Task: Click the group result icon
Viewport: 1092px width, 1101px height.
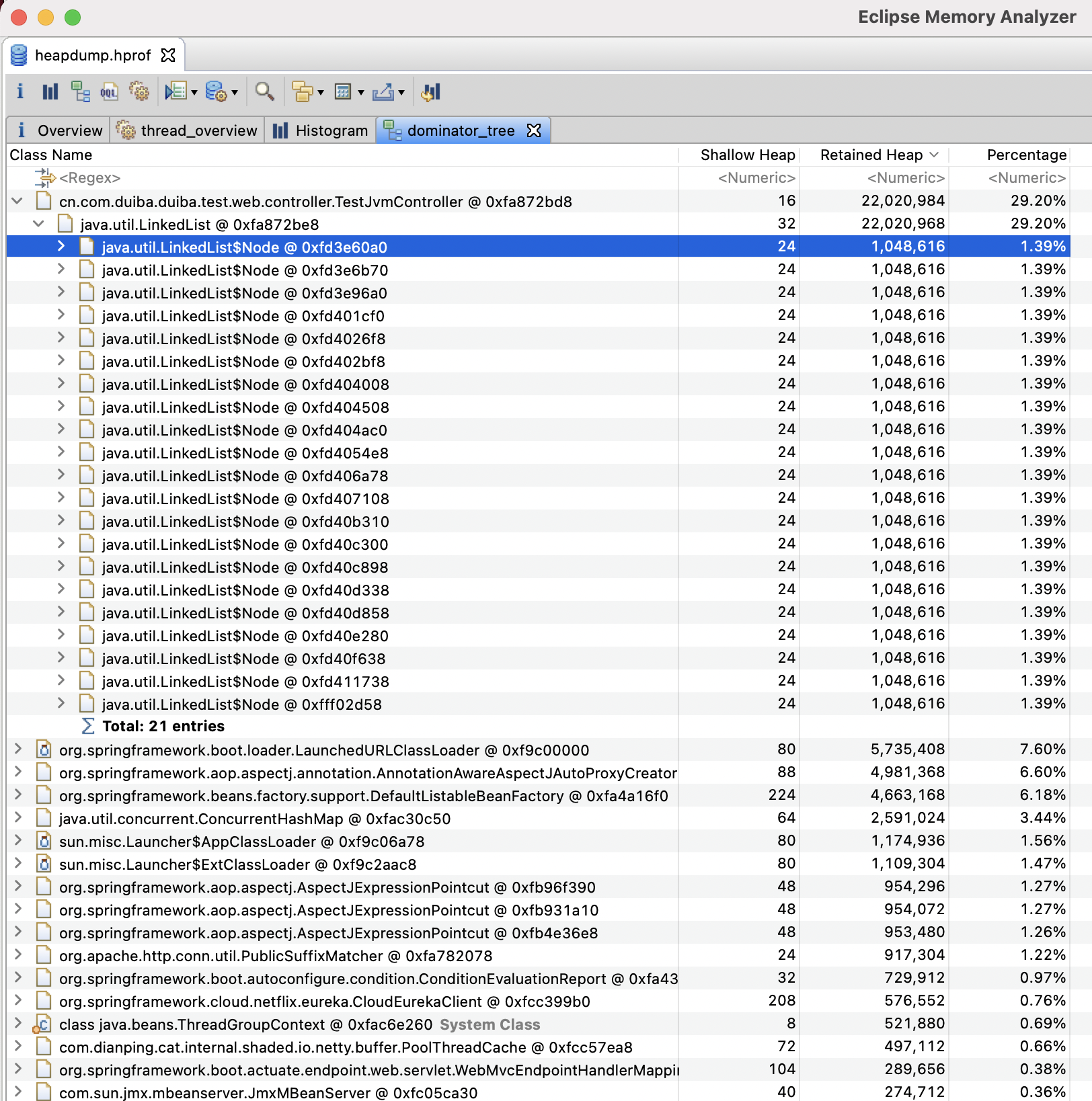Action: 303,91
